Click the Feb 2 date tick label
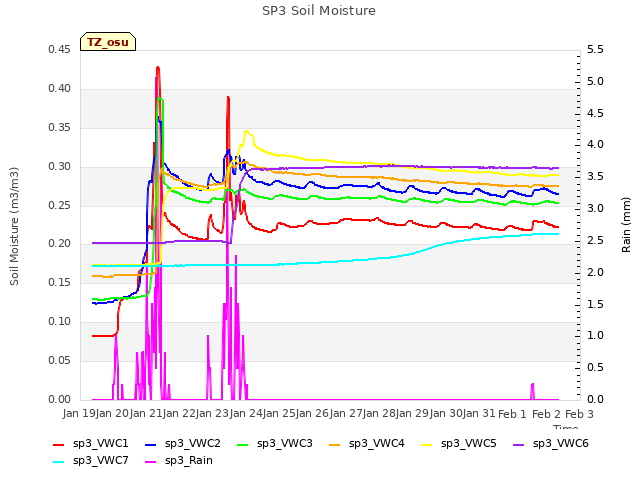The image size is (640, 480). 546,414
